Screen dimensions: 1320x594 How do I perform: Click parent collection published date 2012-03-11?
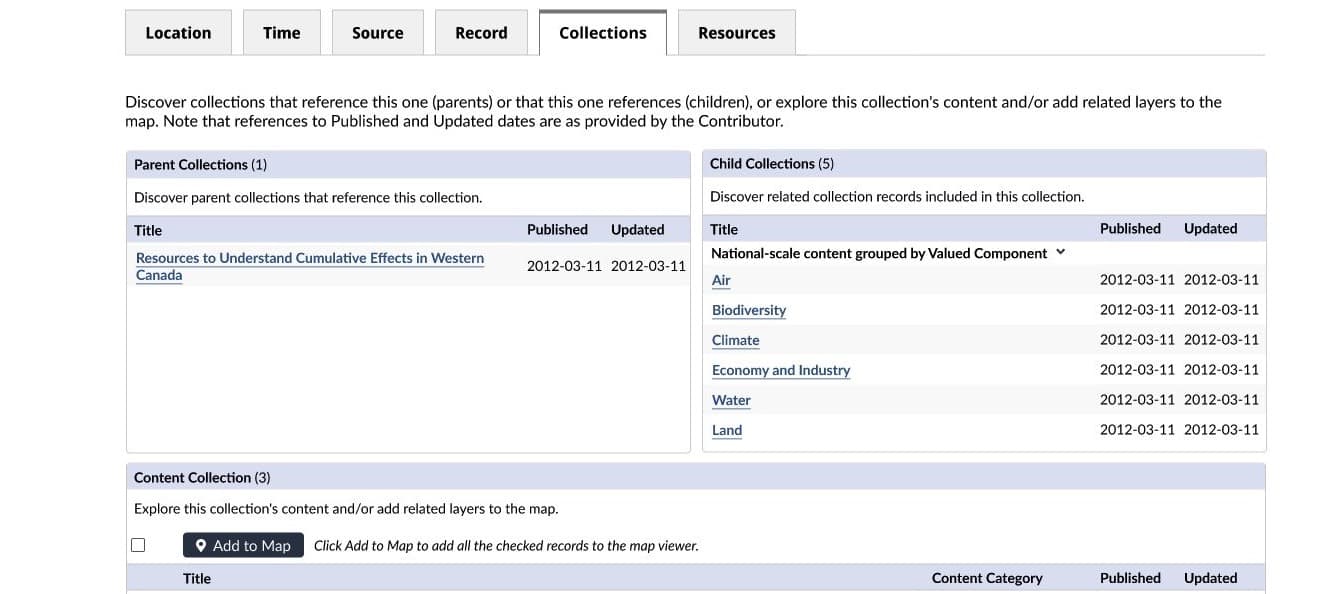[564, 266]
